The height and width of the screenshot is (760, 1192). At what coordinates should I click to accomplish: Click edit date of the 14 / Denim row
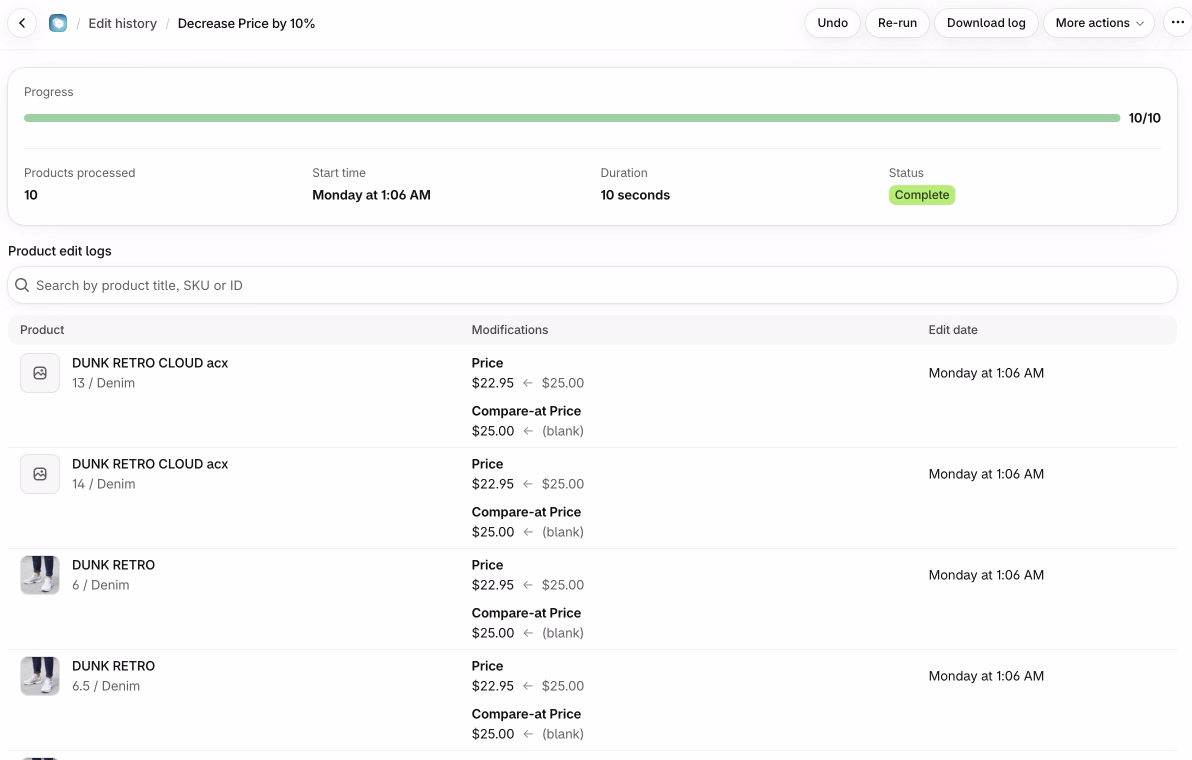click(x=986, y=474)
